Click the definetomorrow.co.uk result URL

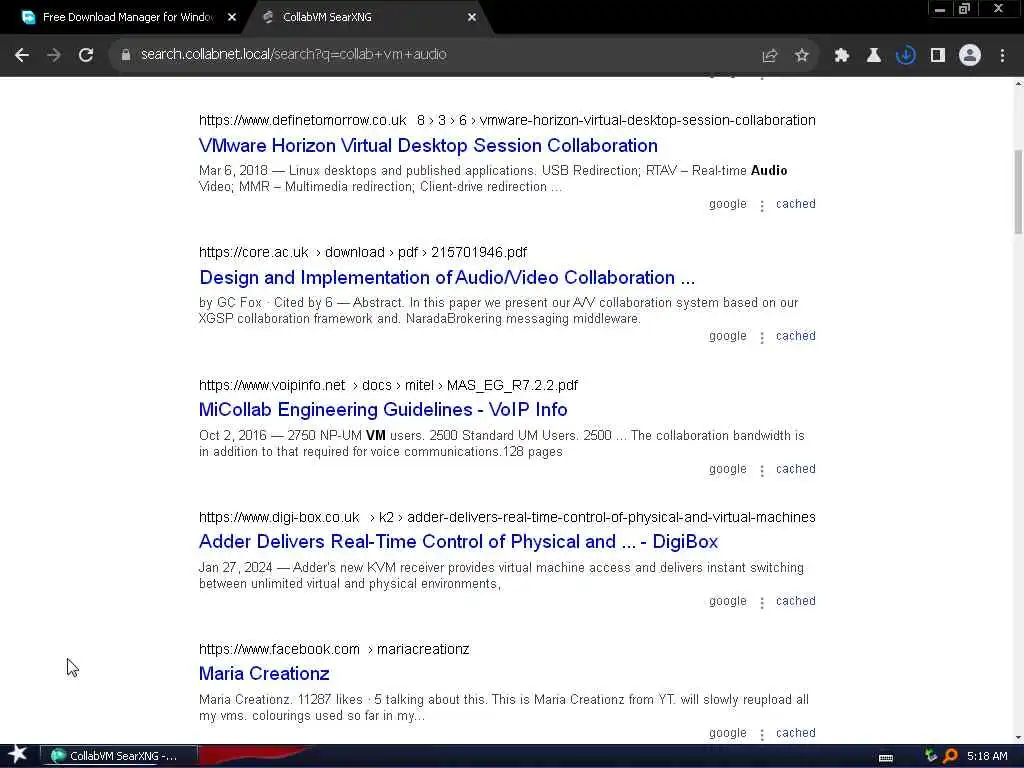click(x=507, y=120)
